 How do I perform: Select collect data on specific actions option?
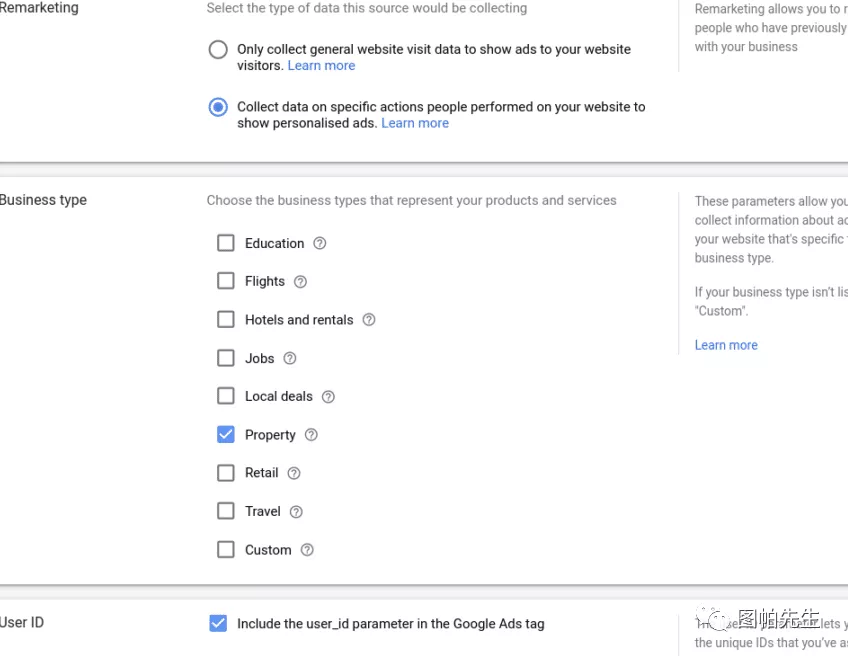coord(218,107)
